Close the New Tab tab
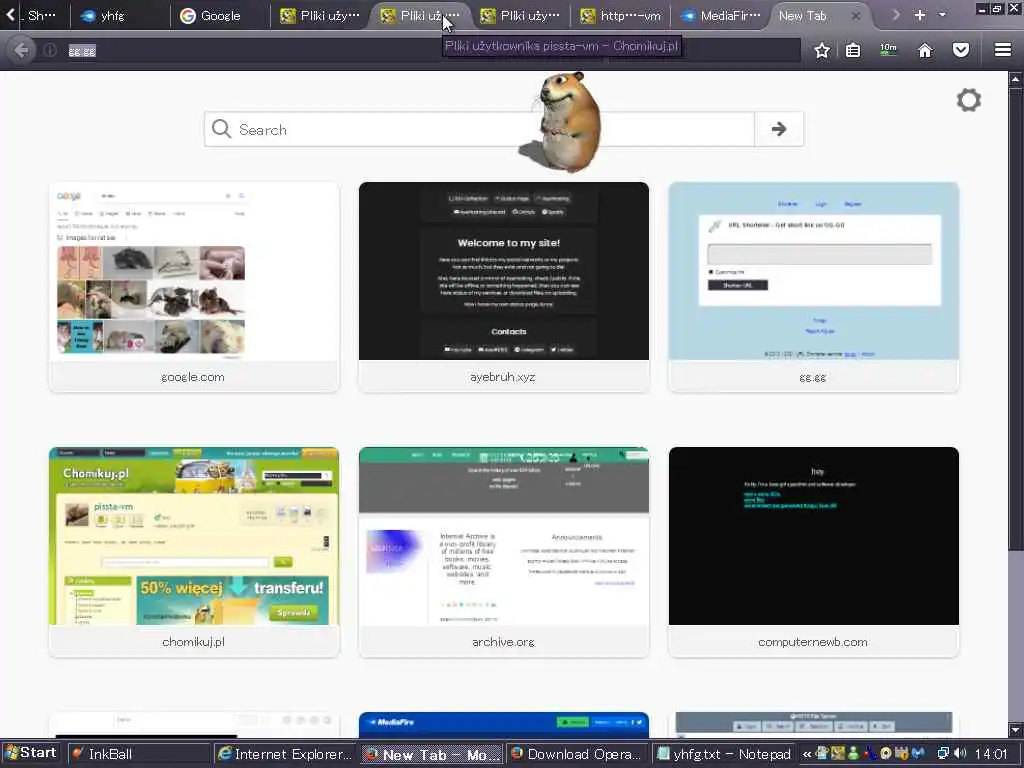 856,16
